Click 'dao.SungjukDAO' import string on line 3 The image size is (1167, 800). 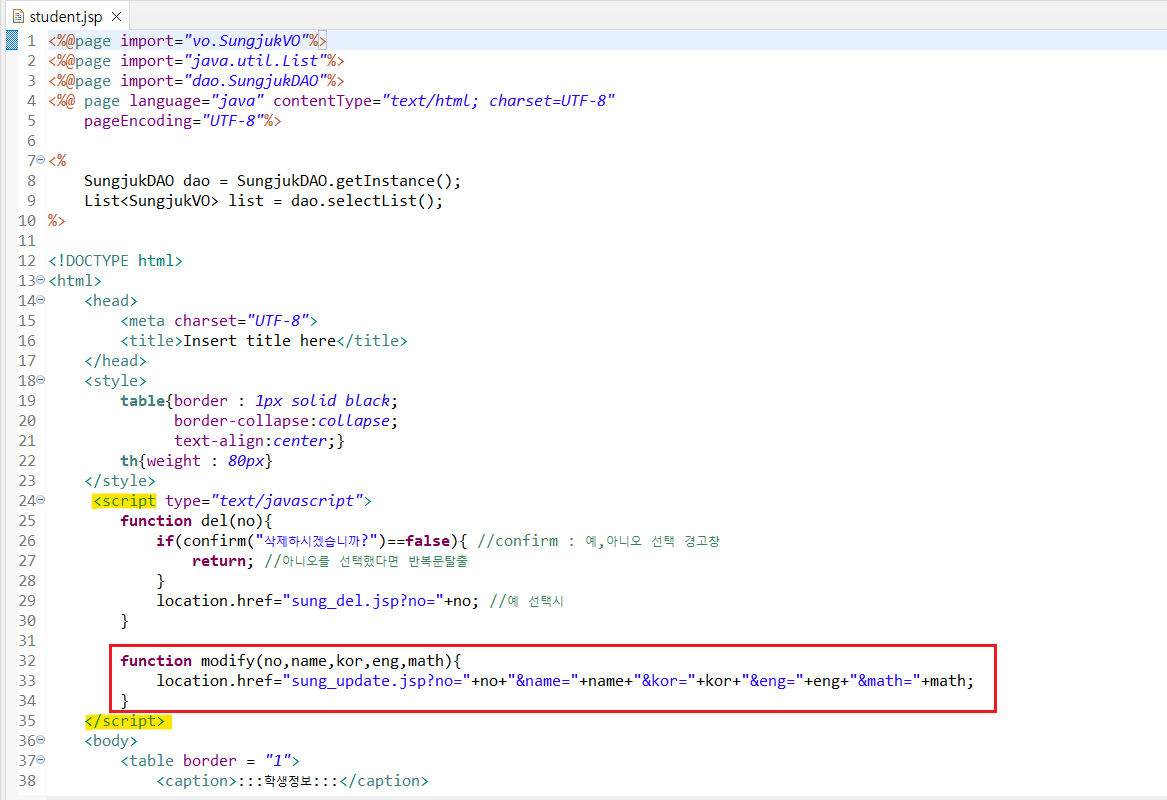[x=255, y=81]
